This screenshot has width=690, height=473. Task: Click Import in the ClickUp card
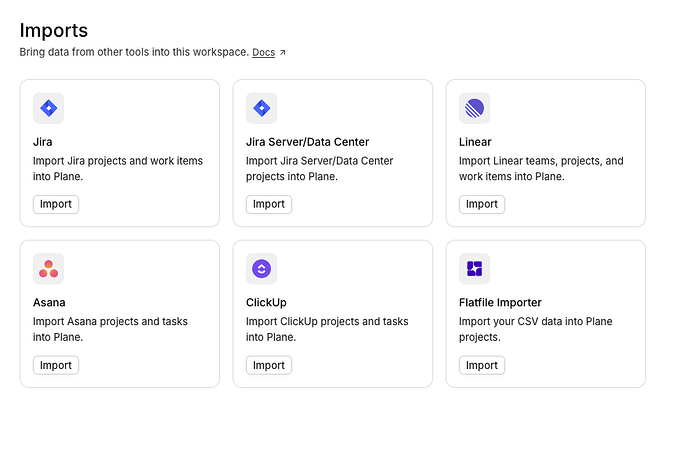[269, 365]
